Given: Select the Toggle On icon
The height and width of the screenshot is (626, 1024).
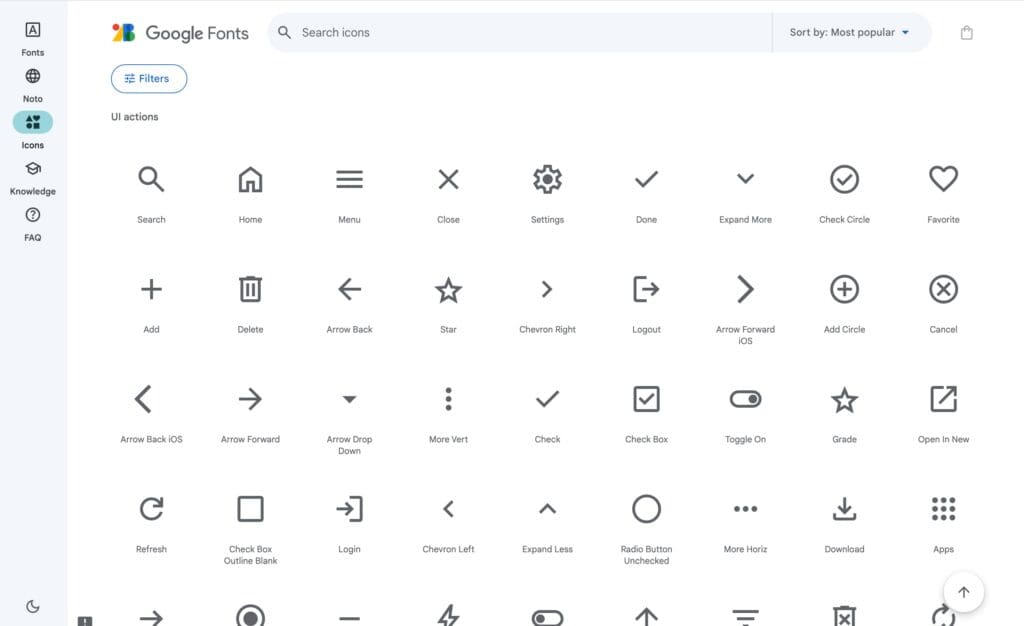Looking at the screenshot, I should pyautogui.click(x=744, y=398).
